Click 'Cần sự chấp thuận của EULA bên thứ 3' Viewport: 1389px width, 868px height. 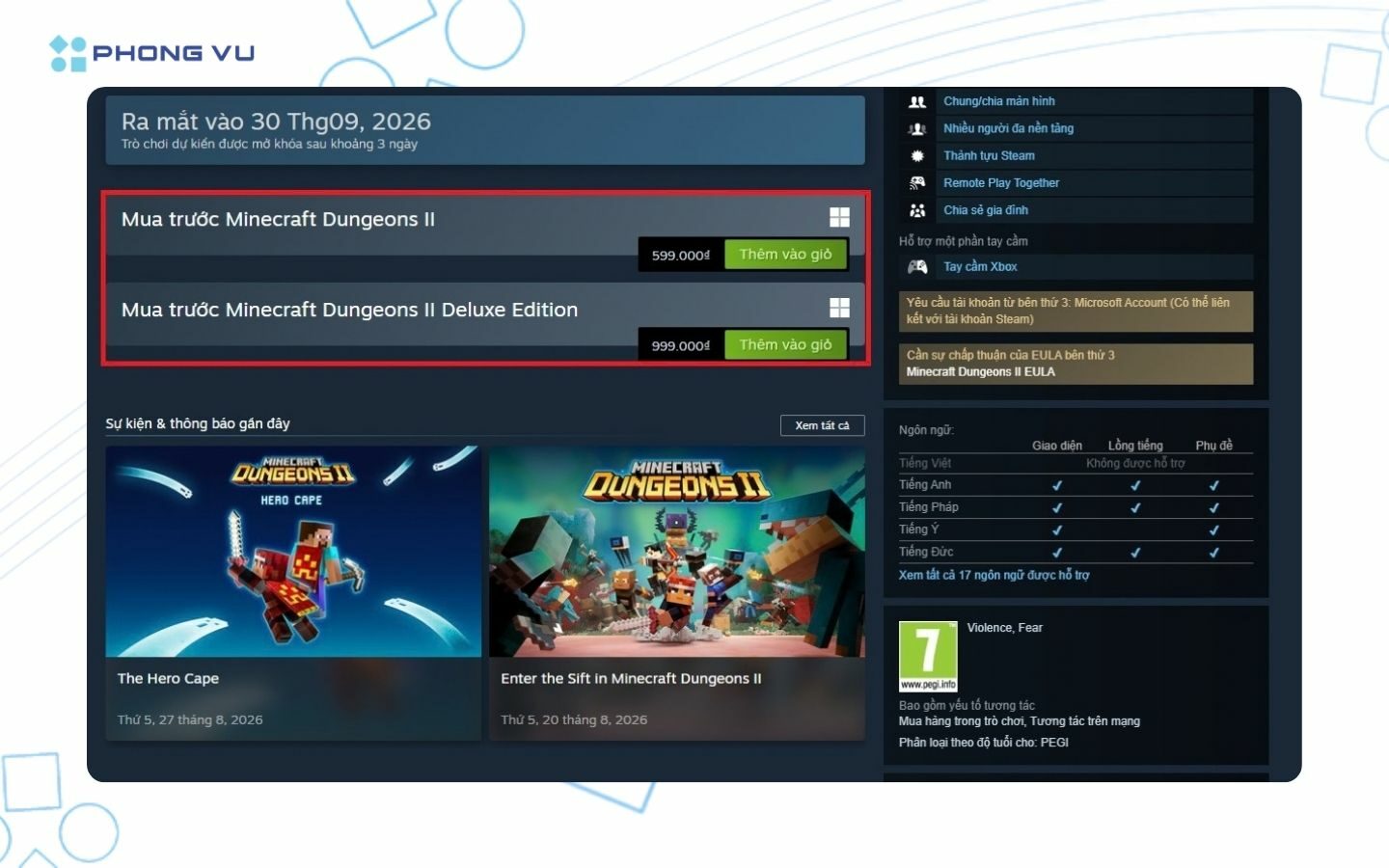pyautogui.click(x=1010, y=355)
